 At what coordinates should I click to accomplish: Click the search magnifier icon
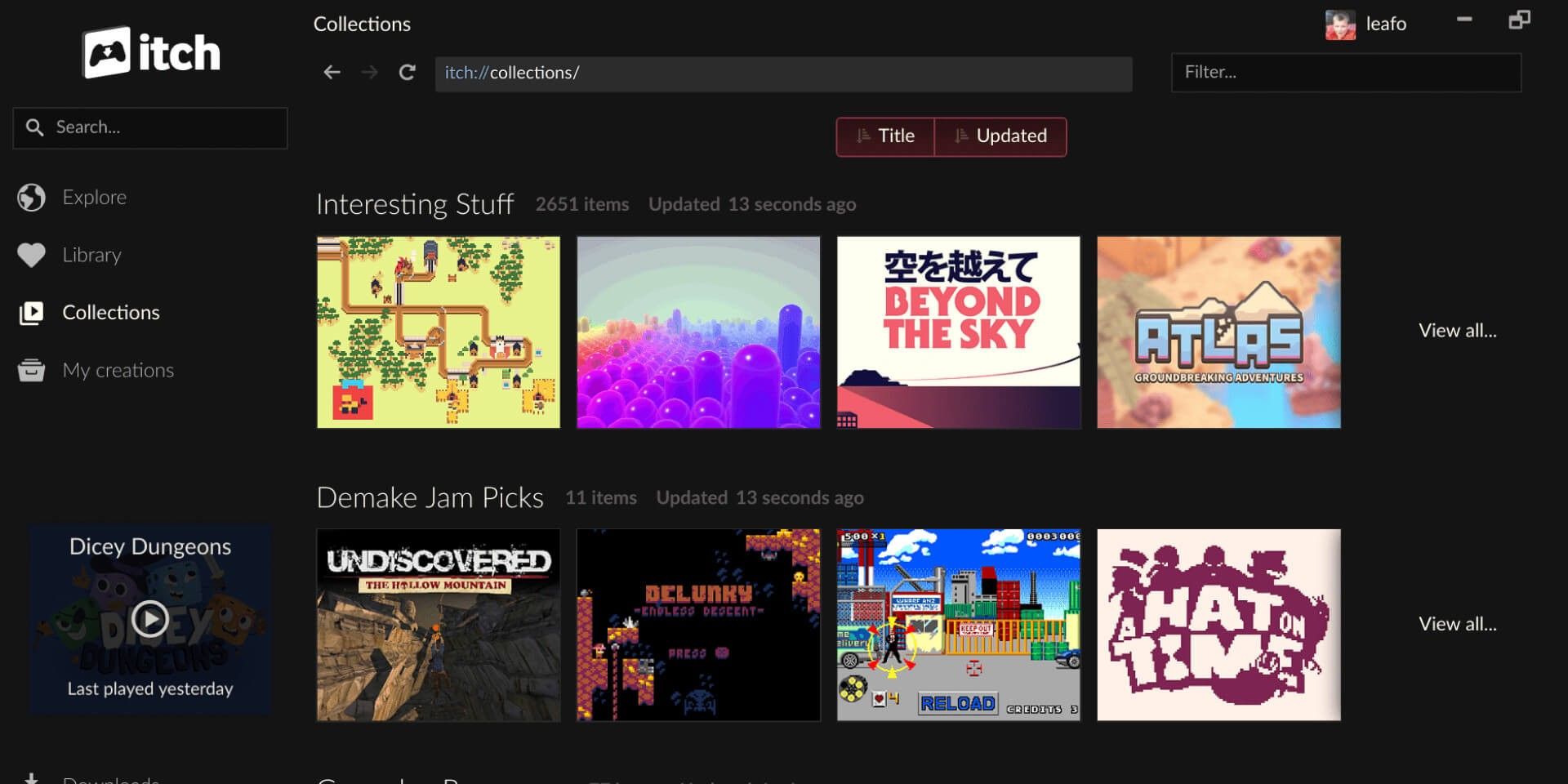click(34, 127)
